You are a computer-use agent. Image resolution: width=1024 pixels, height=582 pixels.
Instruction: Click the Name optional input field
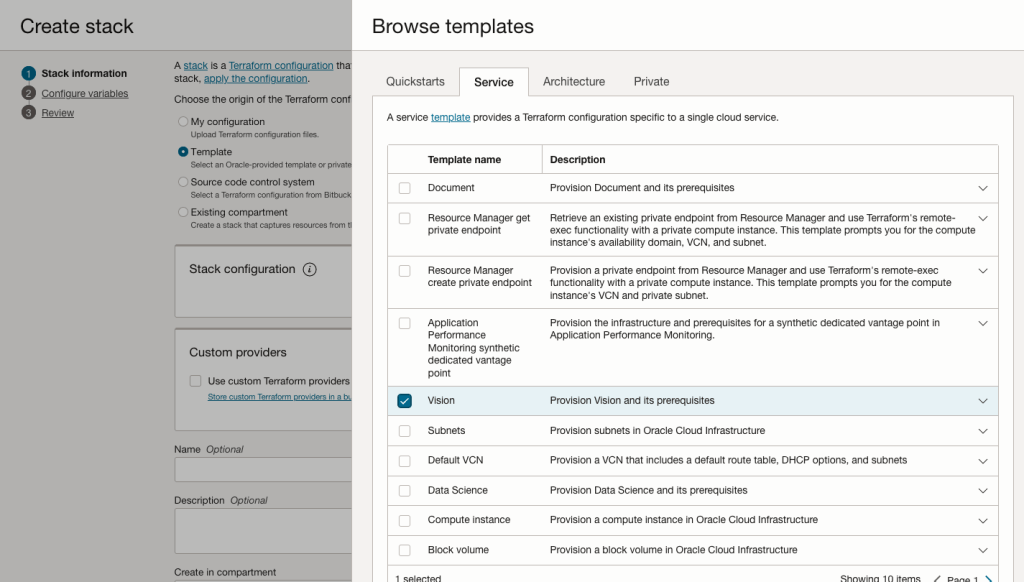(x=262, y=470)
